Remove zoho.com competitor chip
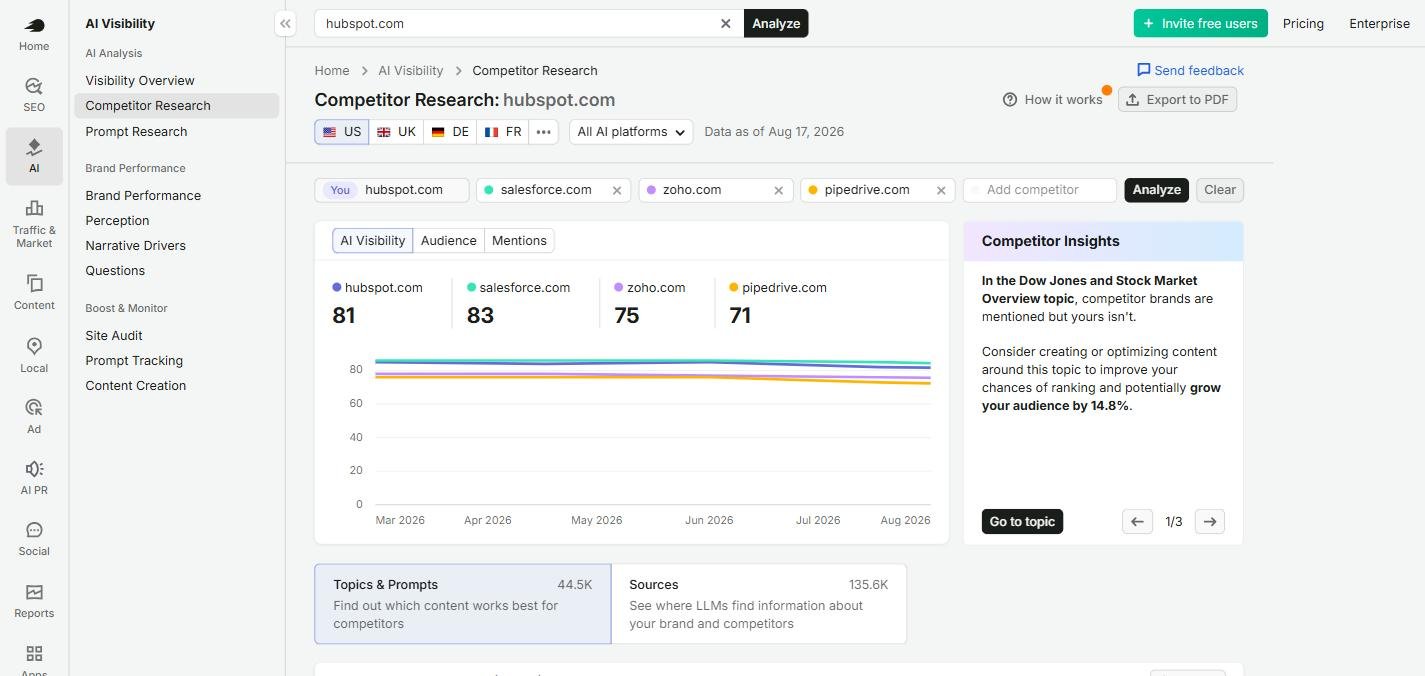Screen dimensions: 1425x676 point(779,190)
